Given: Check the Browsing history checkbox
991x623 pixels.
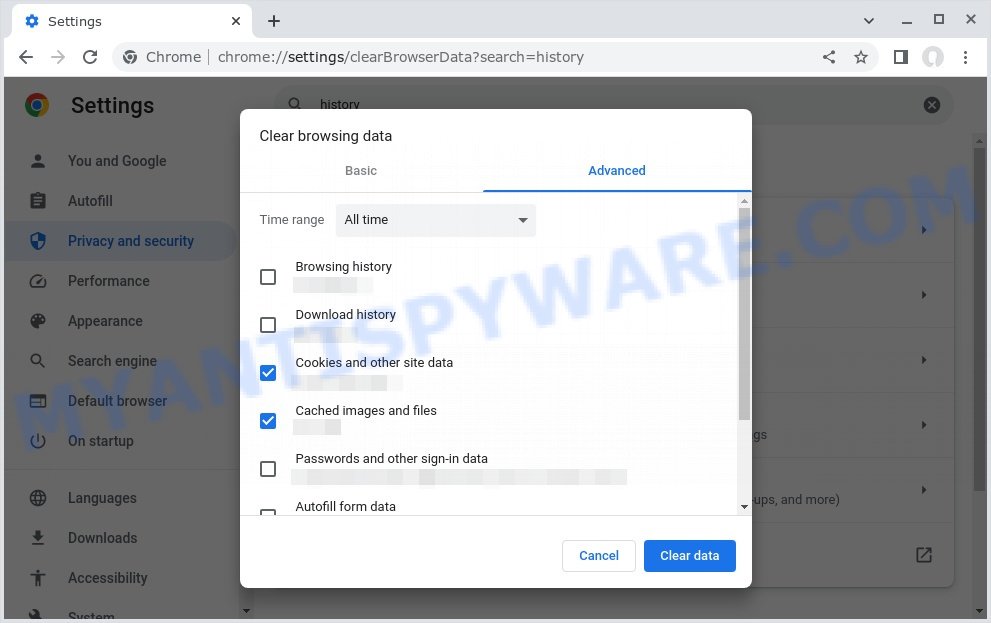Looking at the screenshot, I should [x=268, y=277].
